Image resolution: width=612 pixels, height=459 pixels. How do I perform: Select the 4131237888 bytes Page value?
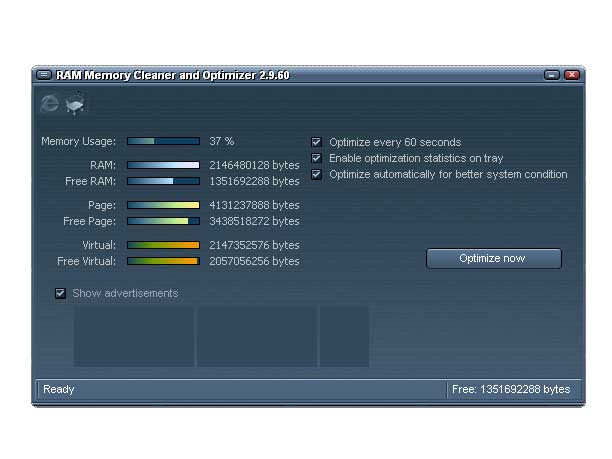point(254,205)
